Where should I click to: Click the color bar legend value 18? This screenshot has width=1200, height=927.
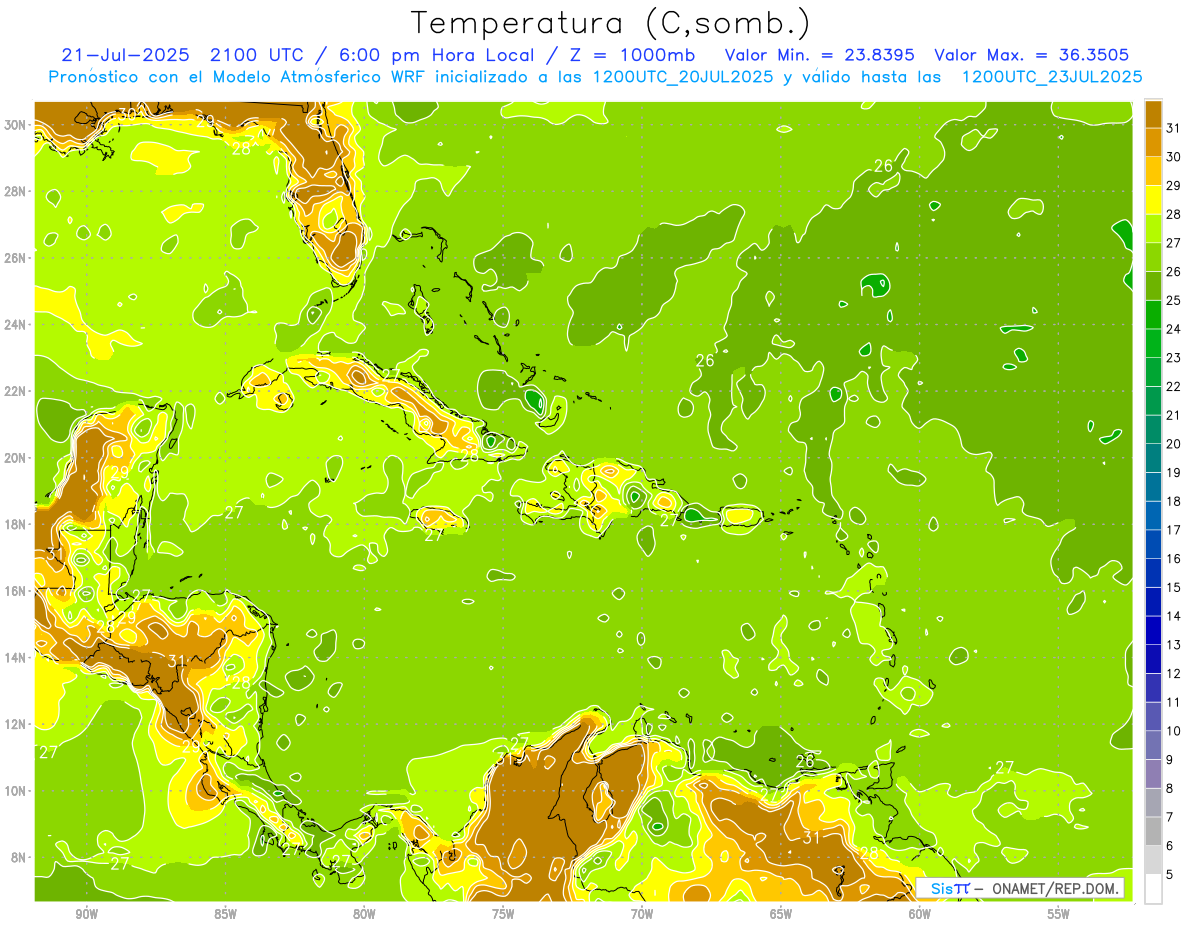pos(1174,501)
